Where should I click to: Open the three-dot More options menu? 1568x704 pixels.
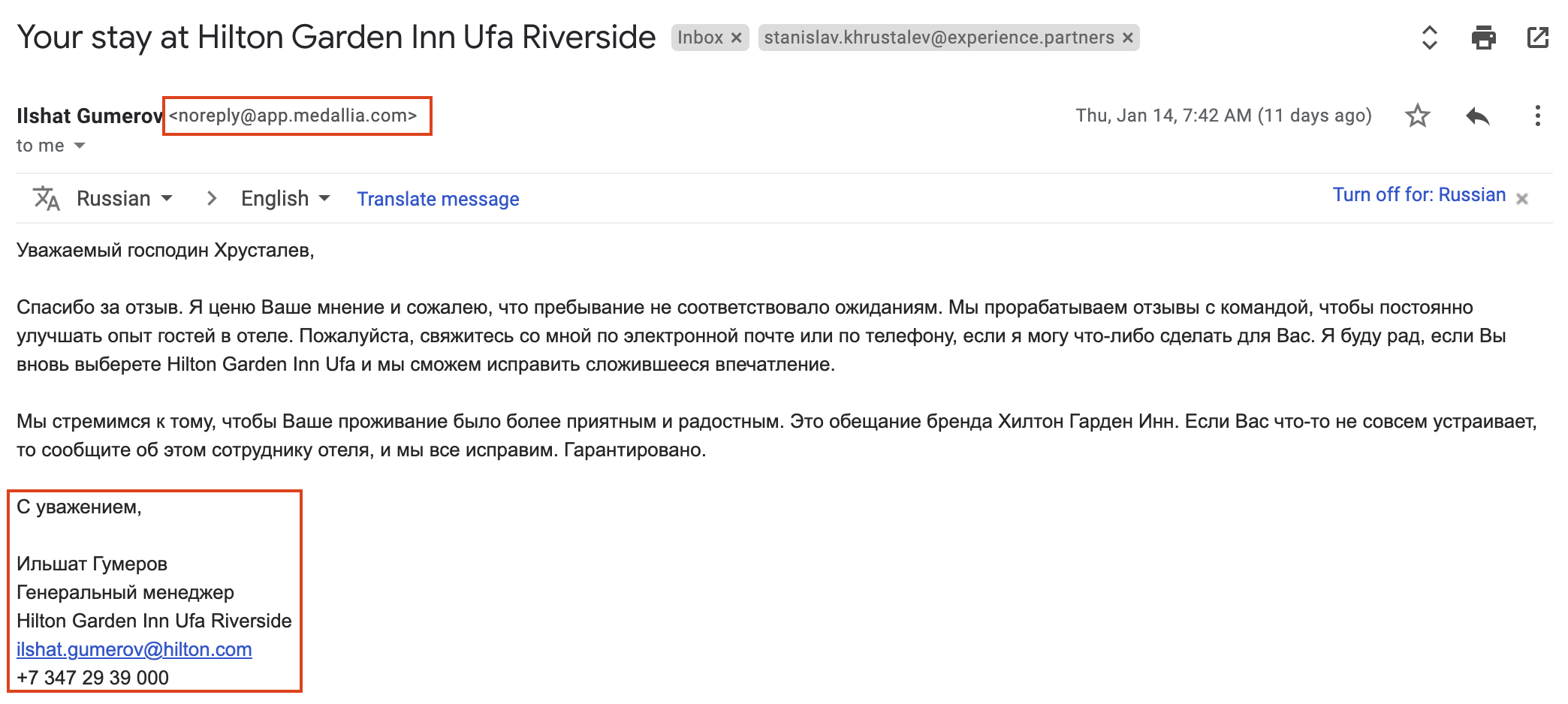pos(1537,116)
